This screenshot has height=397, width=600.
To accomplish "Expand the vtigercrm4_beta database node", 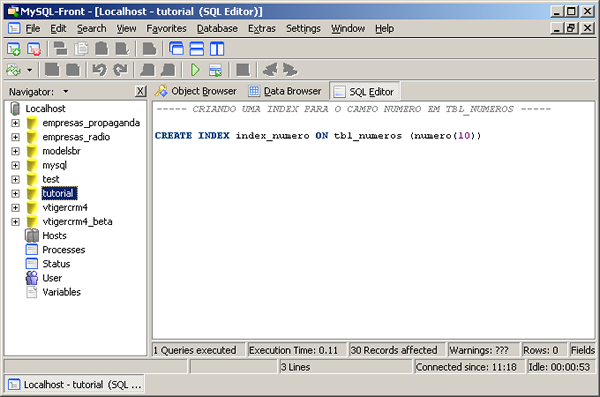I will pos(15,222).
